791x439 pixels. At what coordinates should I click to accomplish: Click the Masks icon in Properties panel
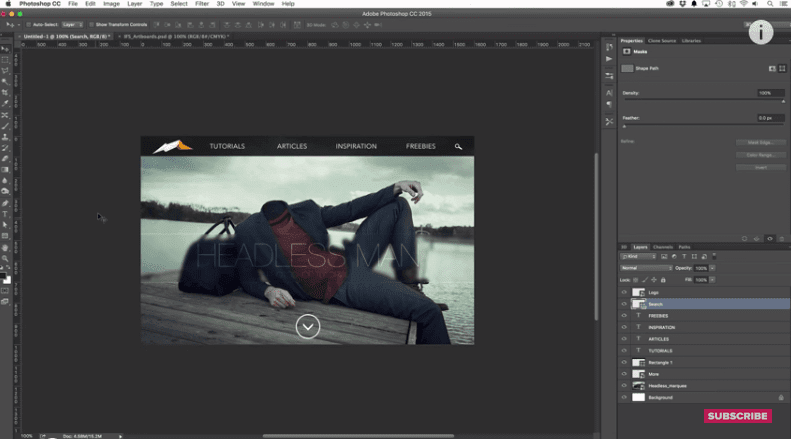(x=627, y=51)
